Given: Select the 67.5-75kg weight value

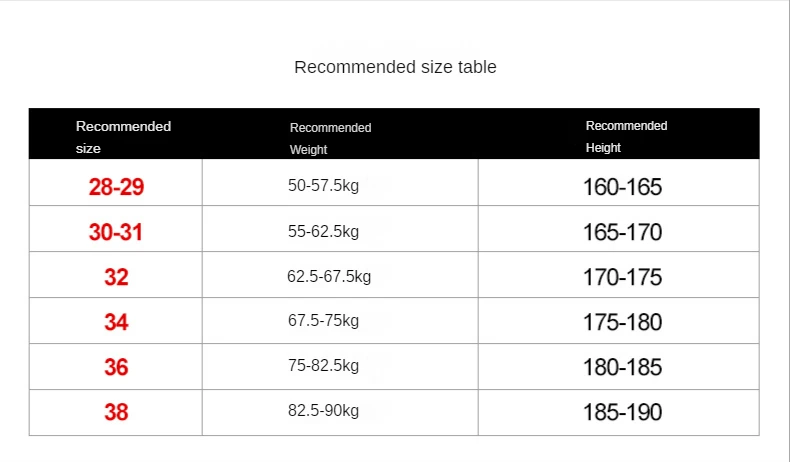Looking at the screenshot, I should pos(322,321).
